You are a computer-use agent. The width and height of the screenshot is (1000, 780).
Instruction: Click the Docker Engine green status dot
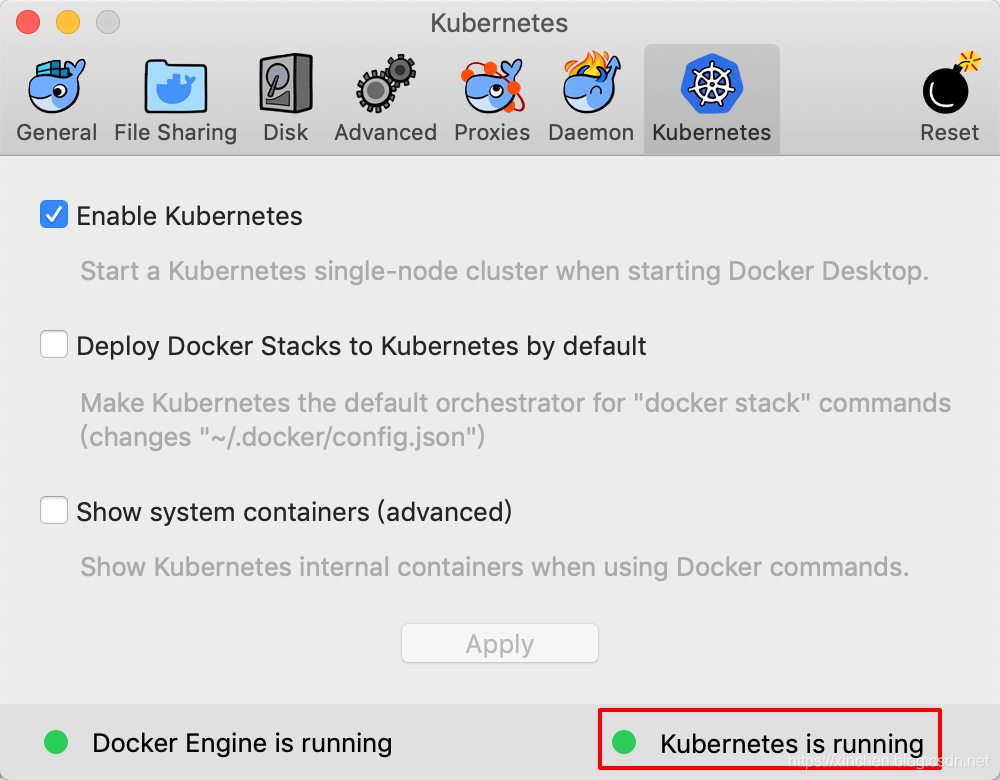[x=56, y=742]
